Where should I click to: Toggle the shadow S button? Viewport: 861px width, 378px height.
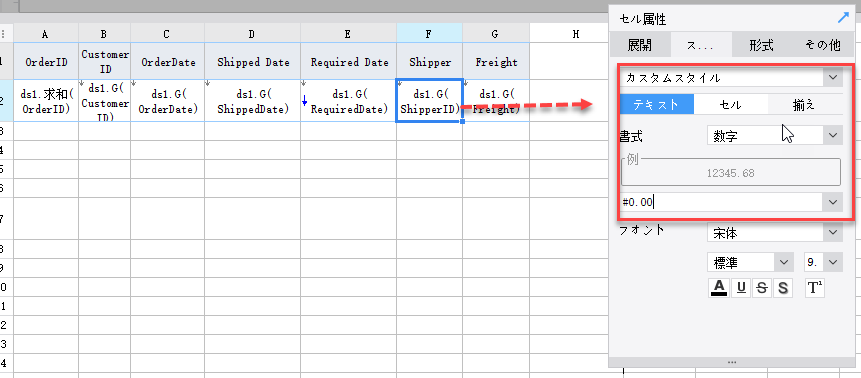pyautogui.click(x=783, y=288)
